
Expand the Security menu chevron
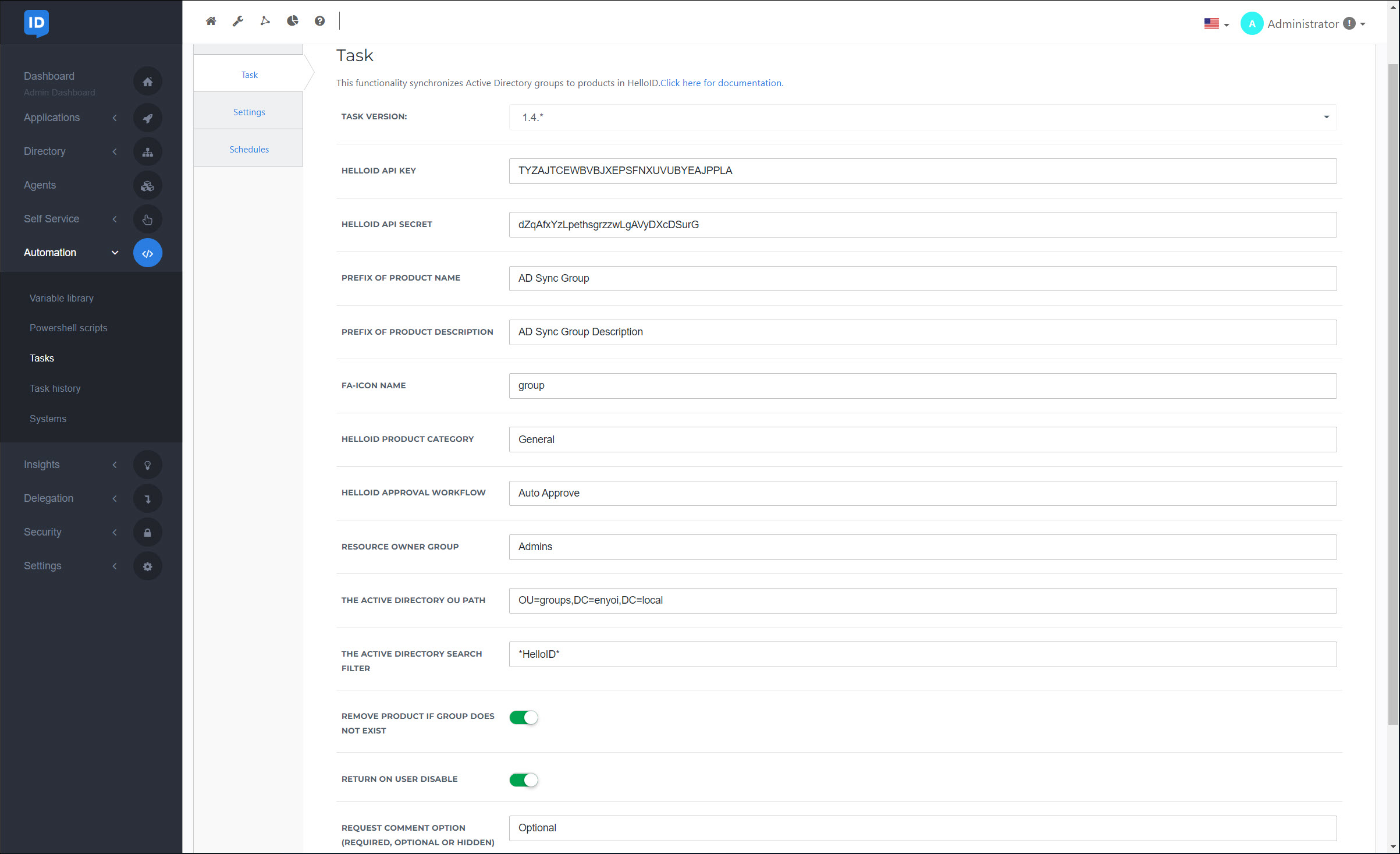(x=115, y=532)
